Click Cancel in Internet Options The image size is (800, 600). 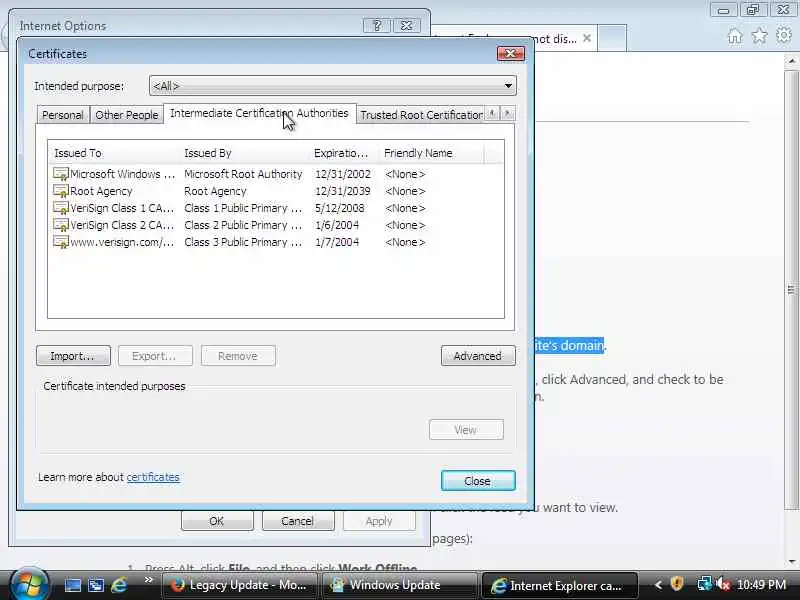pos(298,521)
